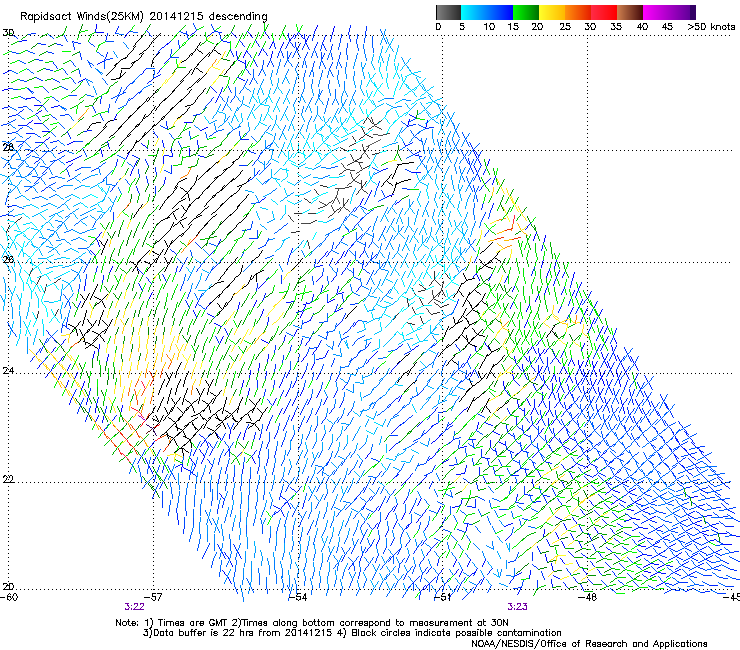Click the longitude '-57' axis label
Viewport: 740px width, 650px height.
pos(153,597)
